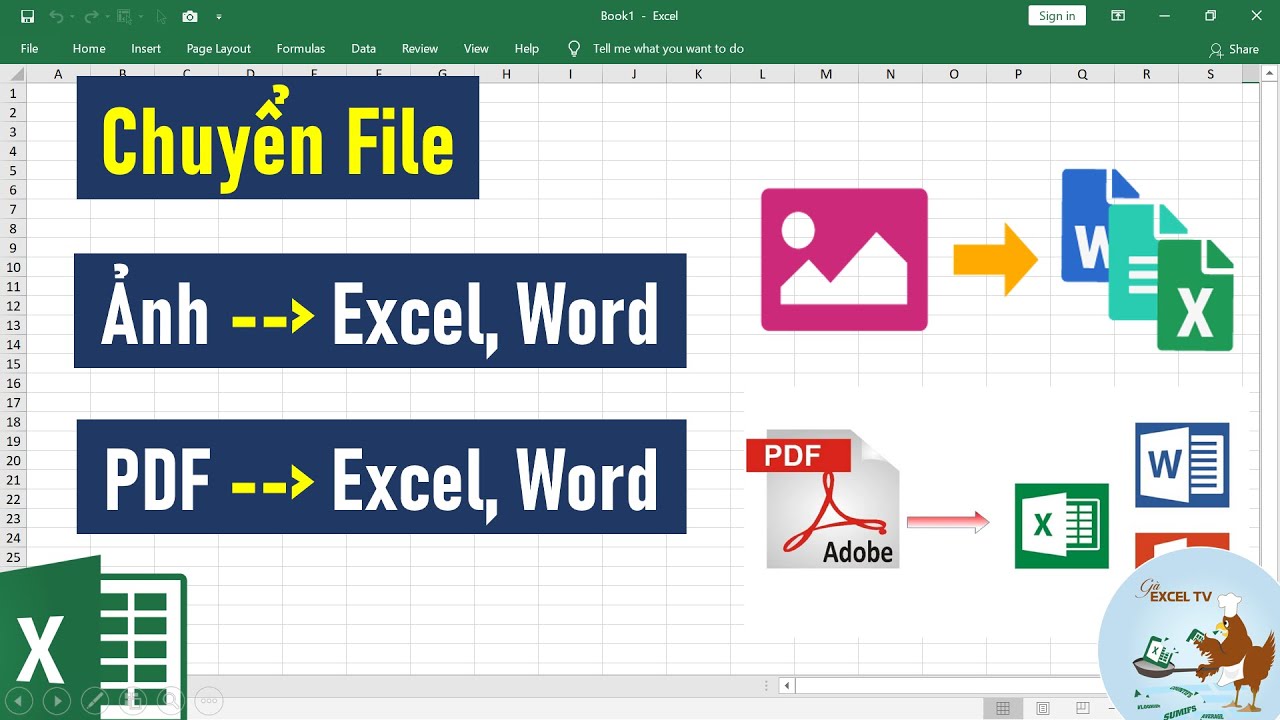Select column J header
The height and width of the screenshot is (720, 1280).
634,74
